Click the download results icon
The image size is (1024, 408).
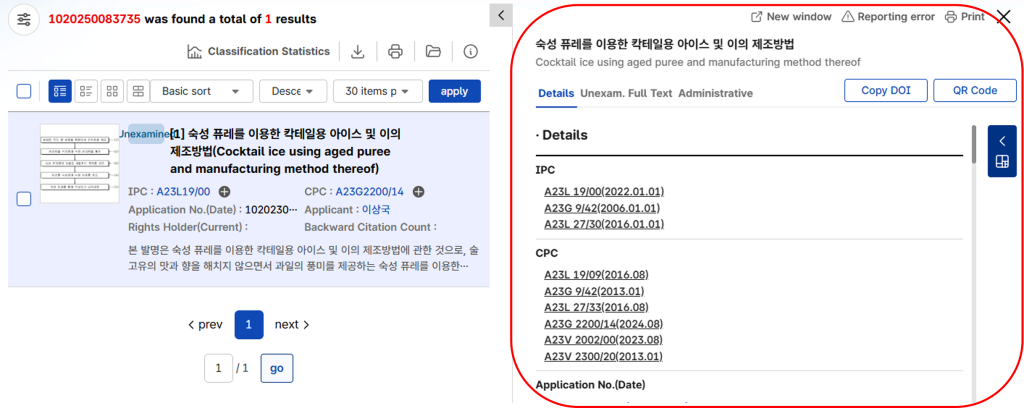point(357,51)
